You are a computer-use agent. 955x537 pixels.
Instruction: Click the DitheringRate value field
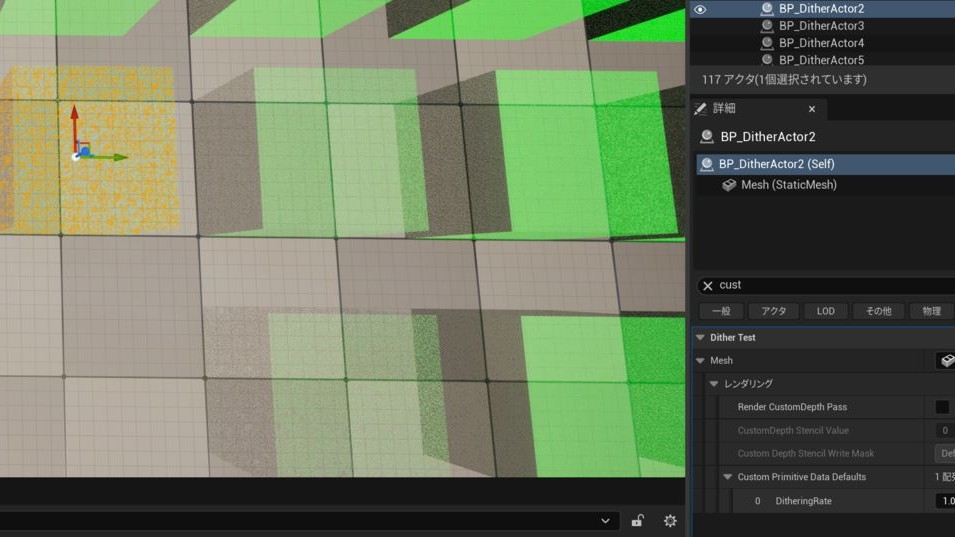(x=945, y=501)
